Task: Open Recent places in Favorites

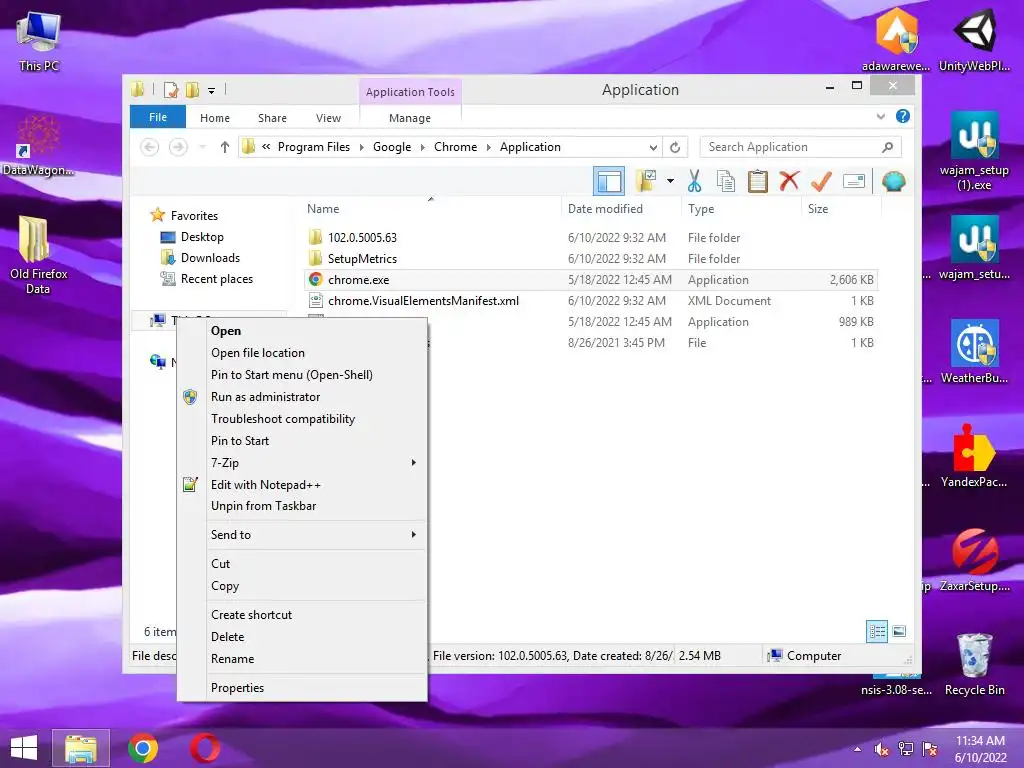Action: [x=216, y=279]
